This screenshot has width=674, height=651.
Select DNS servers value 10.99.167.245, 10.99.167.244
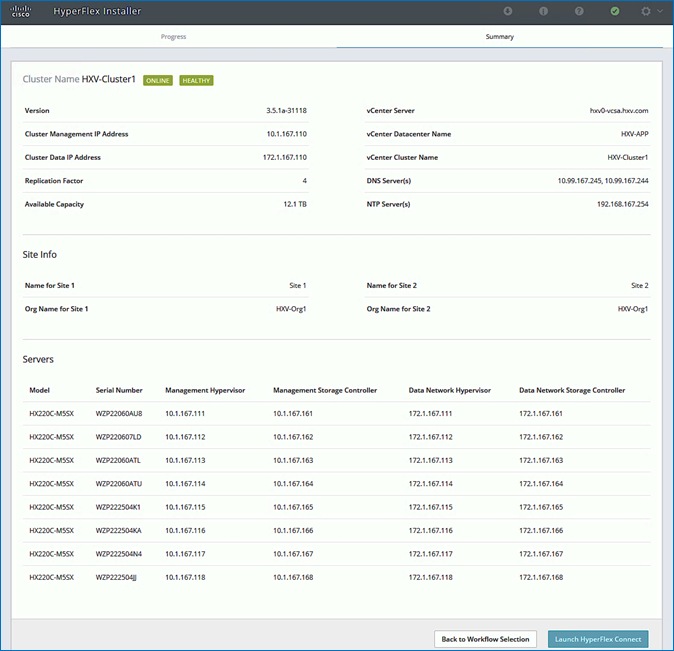coord(603,181)
